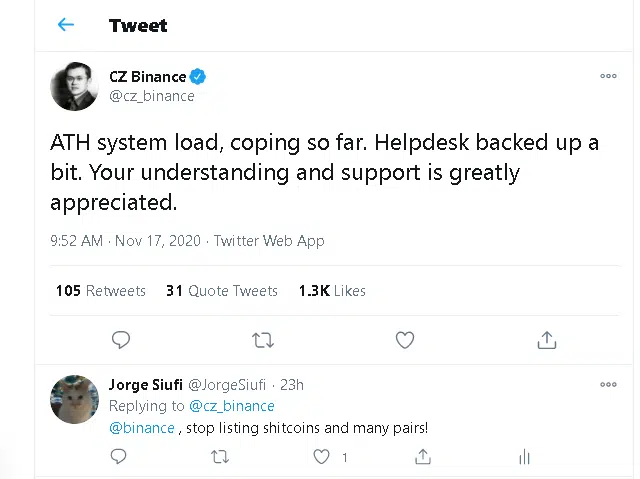Open more options on Jorge Siufi's reply
The image size is (640, 479).
(x=608, y=384)
